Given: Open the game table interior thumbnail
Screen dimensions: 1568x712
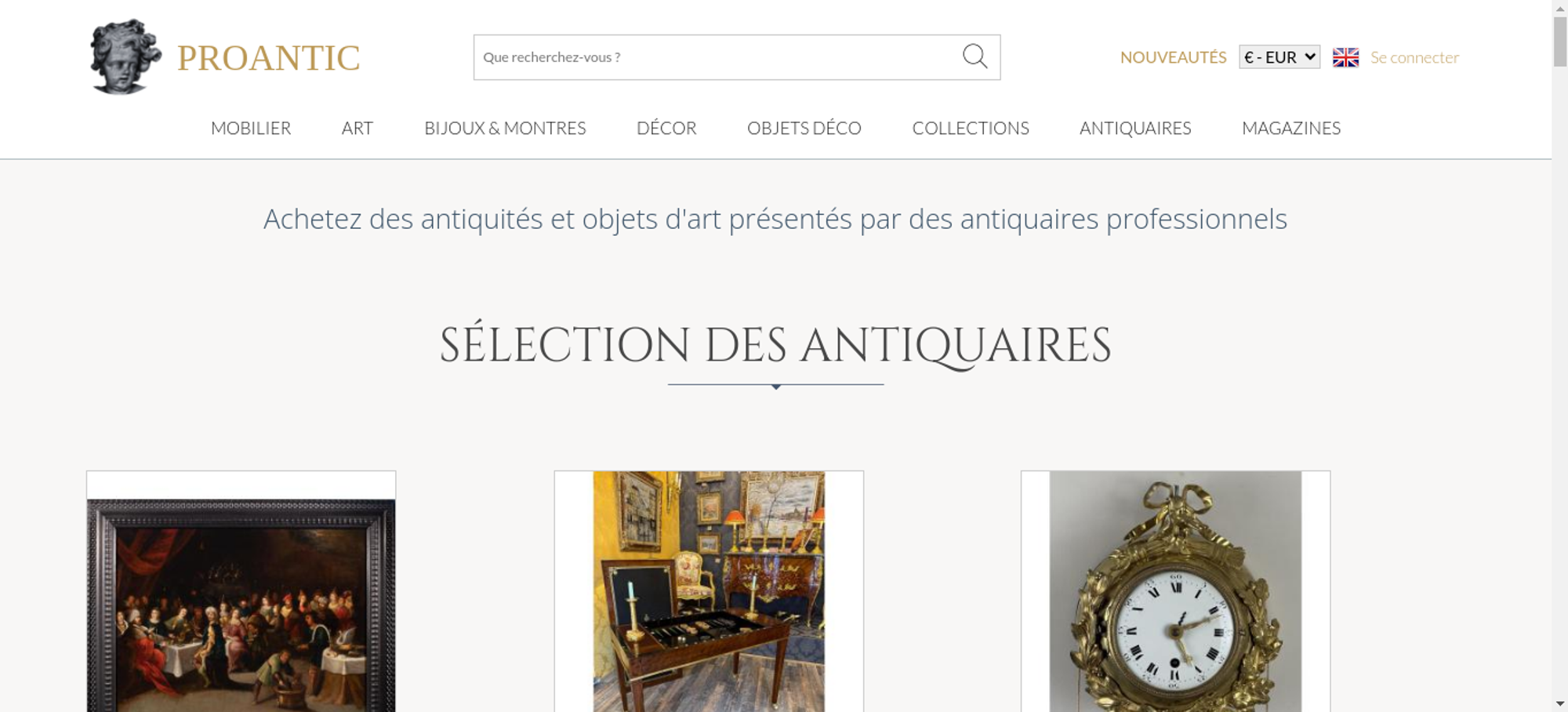Looking at the screenshot, I should (x=709, y=591).
